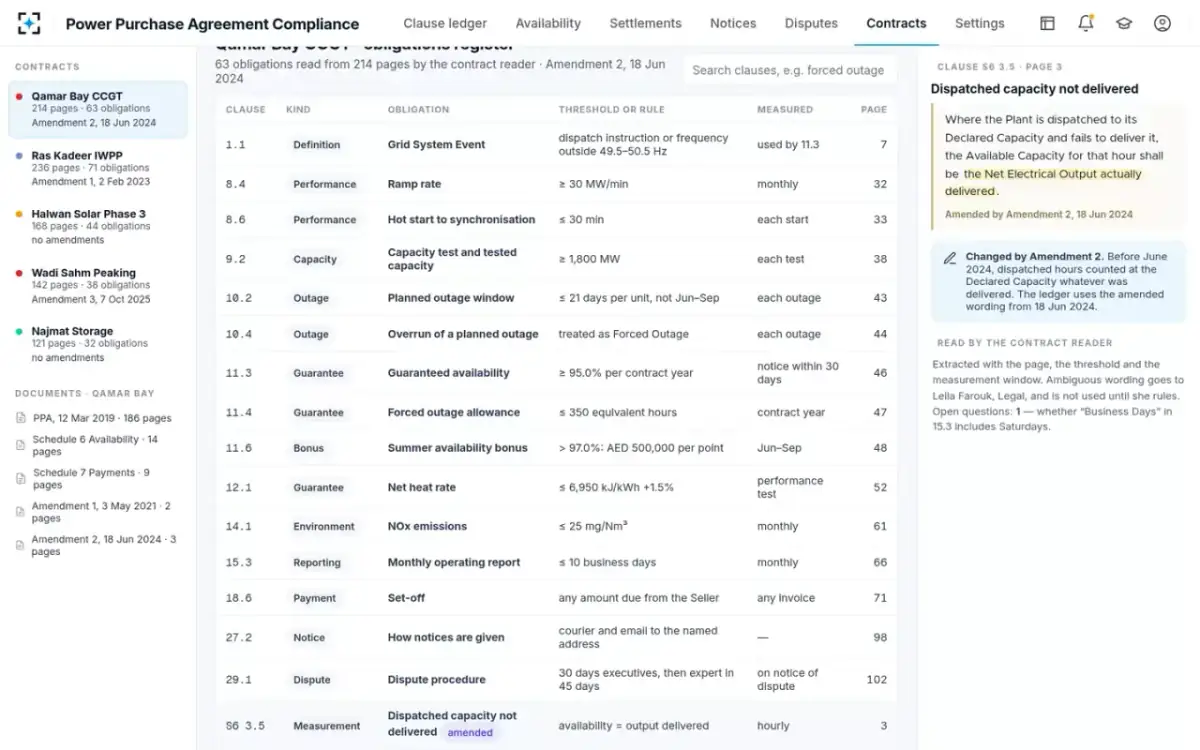Open Schedule 6 Availability document

97,445
